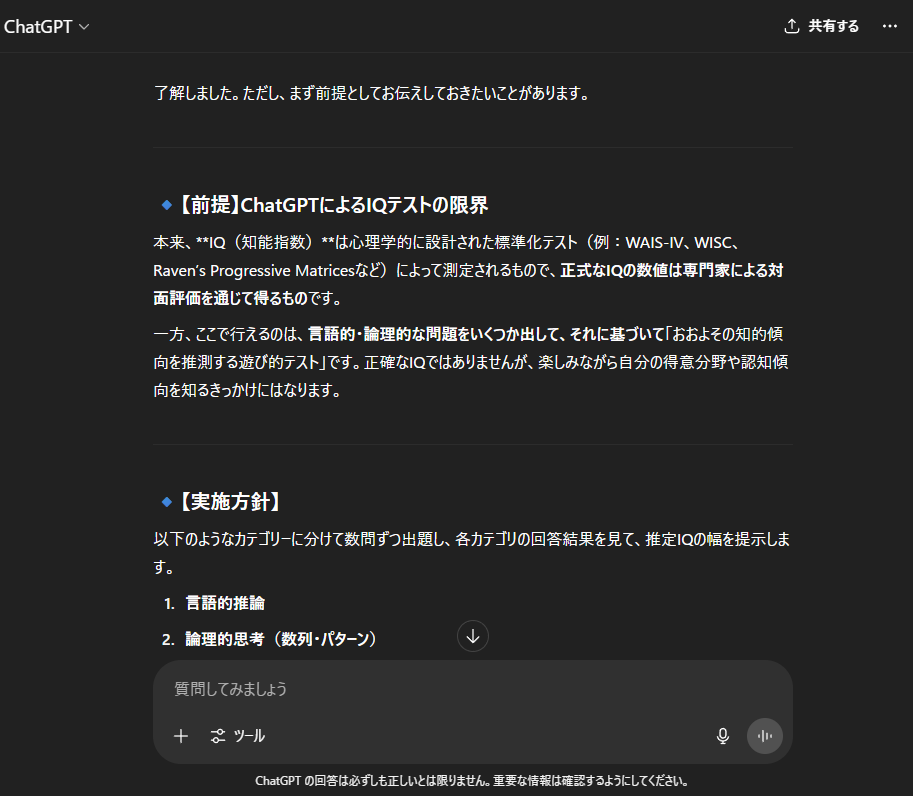Click the text Raven's Progressive Matrices
Image resolution: width=913 pixels, height=796 pixels.
coord(254,271)
